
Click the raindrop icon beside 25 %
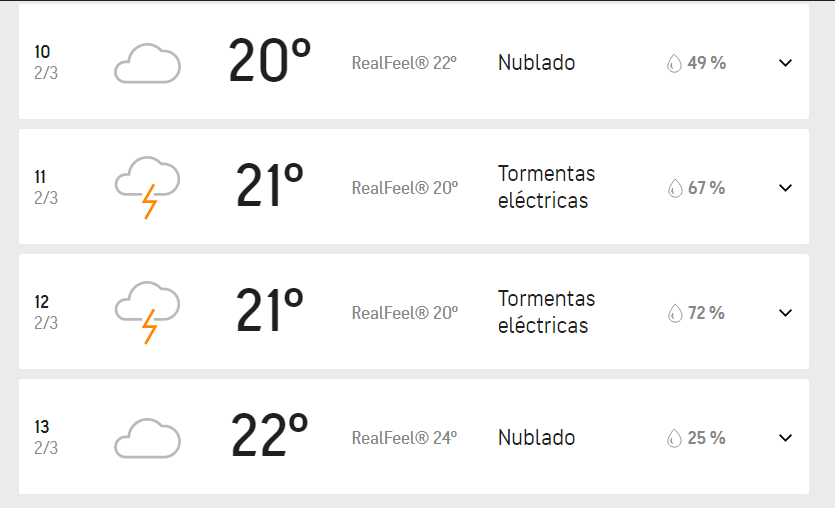[x=674, y=438]
